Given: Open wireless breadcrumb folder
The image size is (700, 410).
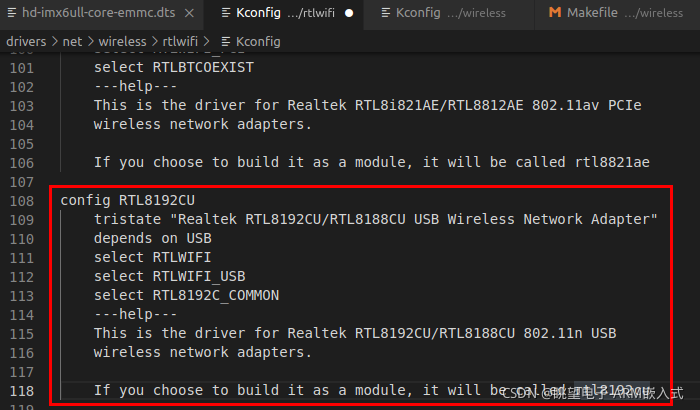Looking at the screenshot, I should pos(122,42).
